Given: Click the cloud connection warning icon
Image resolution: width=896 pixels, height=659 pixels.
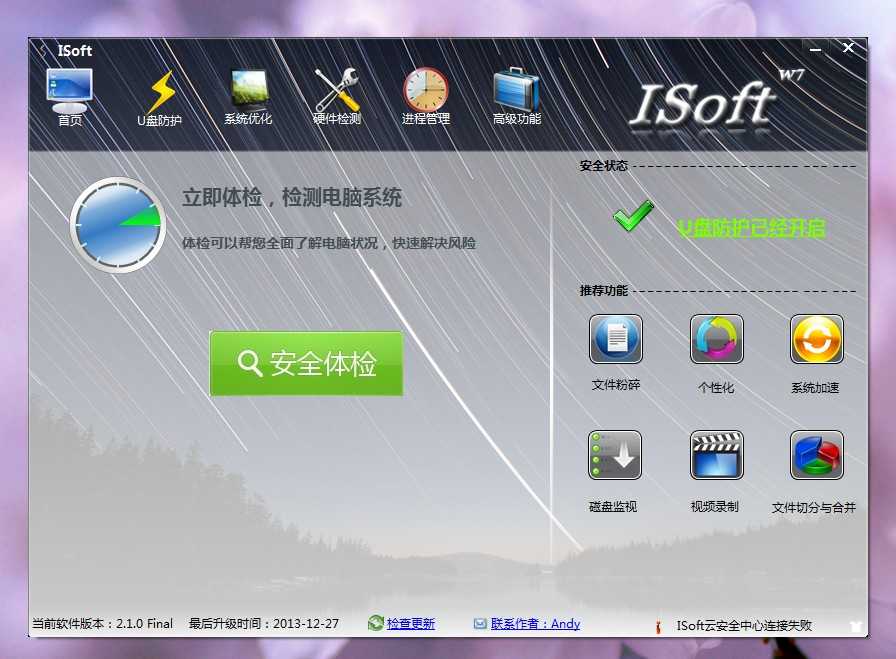Looking at the screenshot, I should [x=658, y=626].
